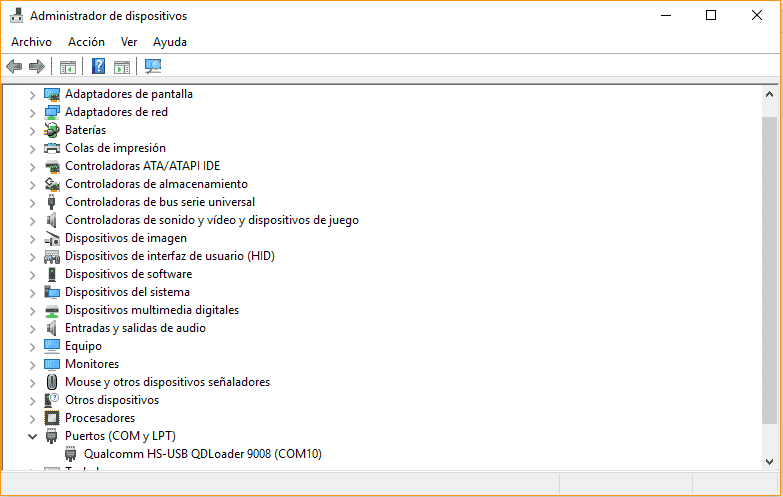Click the scrollbar up arrow

769,94
